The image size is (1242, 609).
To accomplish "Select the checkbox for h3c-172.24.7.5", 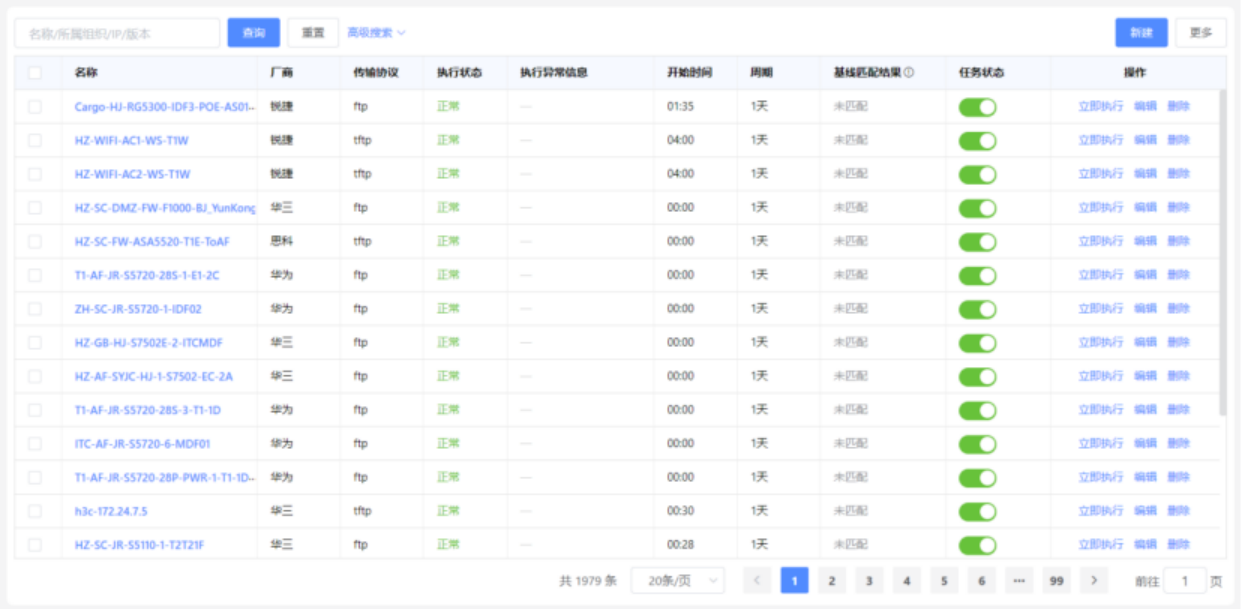I will point(35,511).
